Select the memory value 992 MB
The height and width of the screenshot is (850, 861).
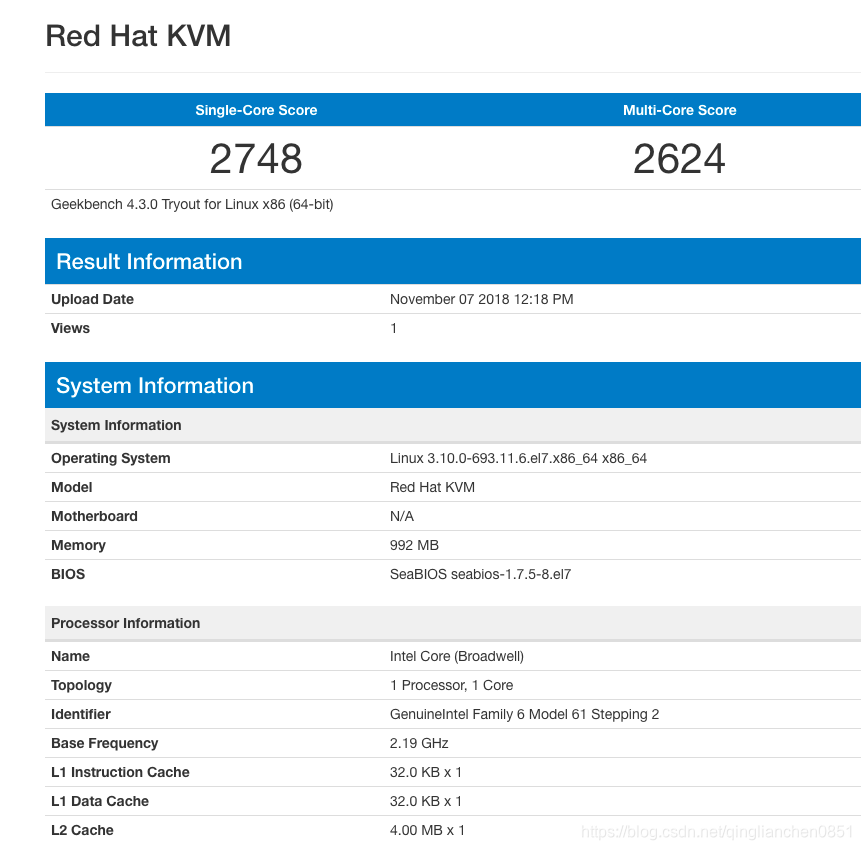pyautogui.click(x=414, y=545)
